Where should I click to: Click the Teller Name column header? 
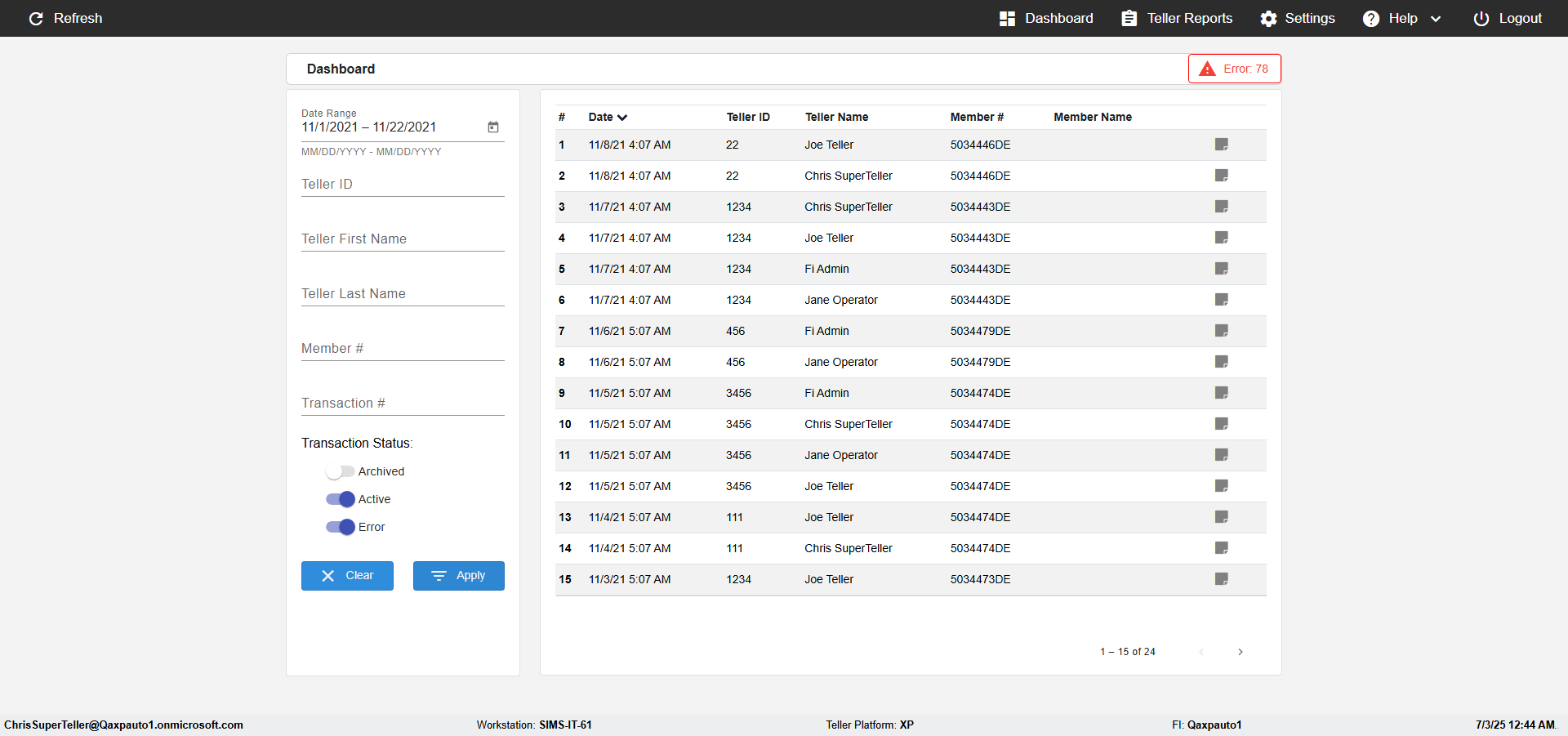click(x=836, y=117)
